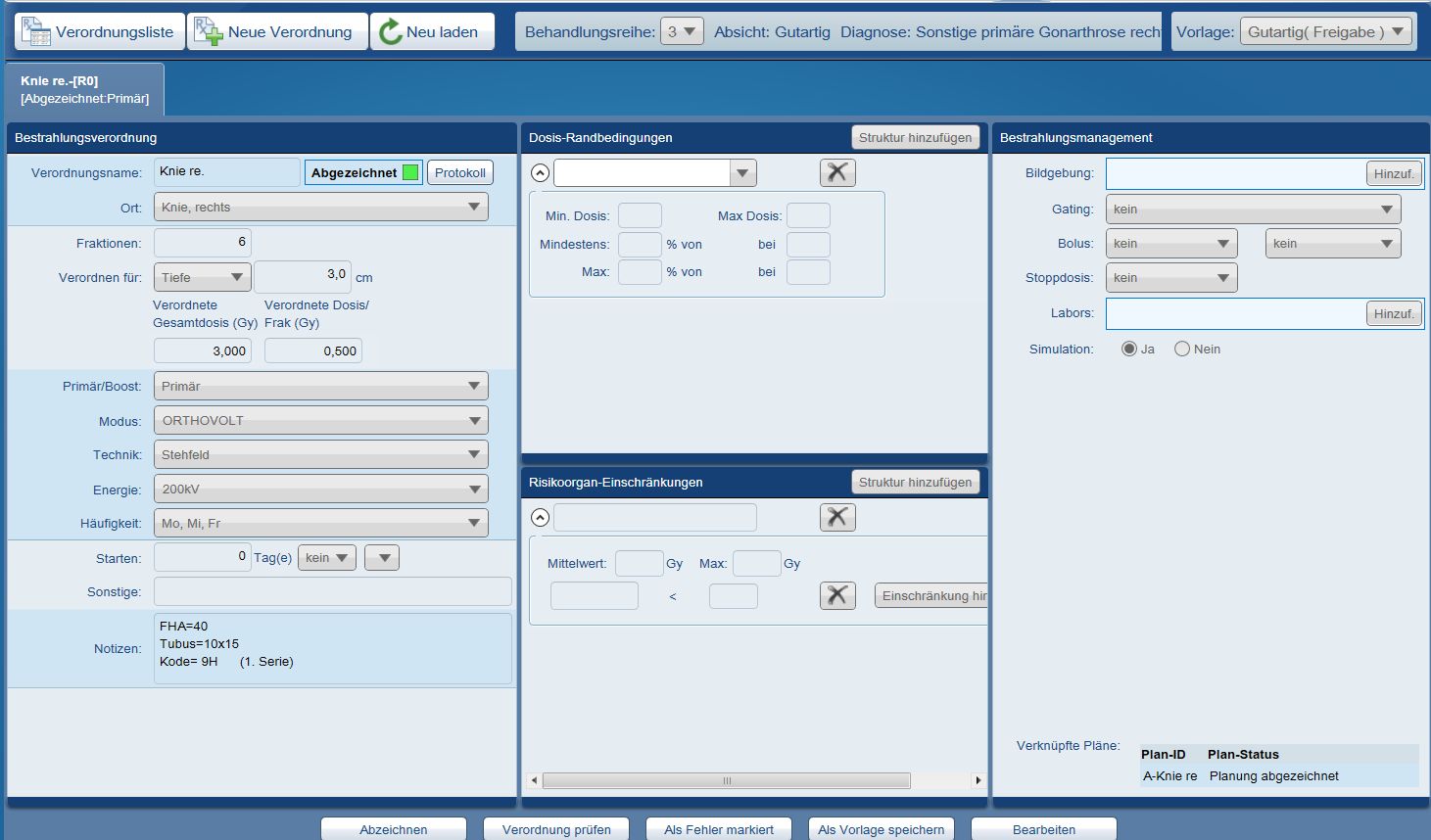Collapse the Risikoorgan-Einschränkungen section chevron
1431x840 pixels.
pyautogui.click(x=540, y=518)
